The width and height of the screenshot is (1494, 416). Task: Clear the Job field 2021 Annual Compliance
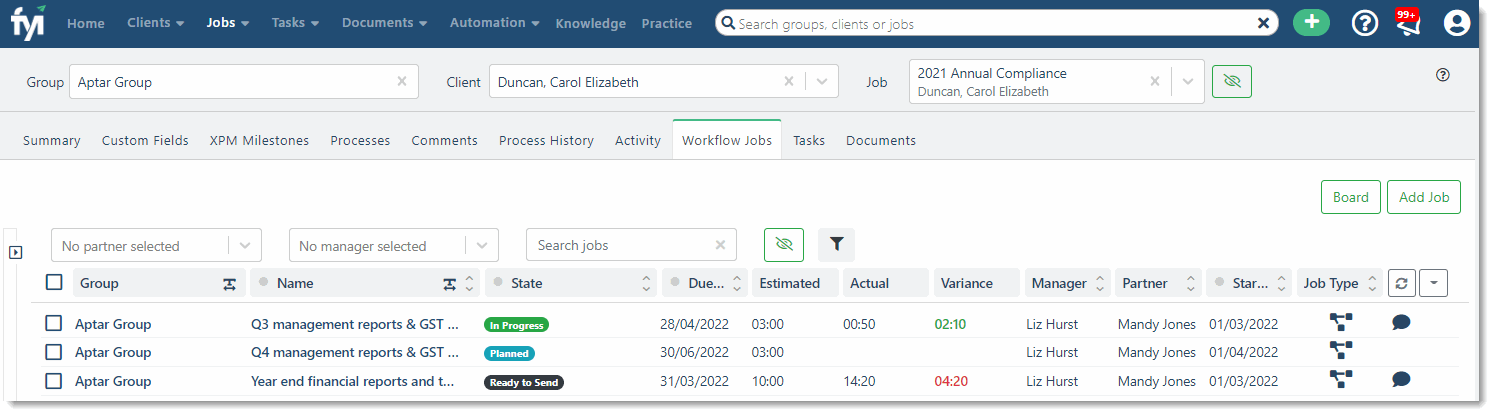click(x=1155, y=82)
